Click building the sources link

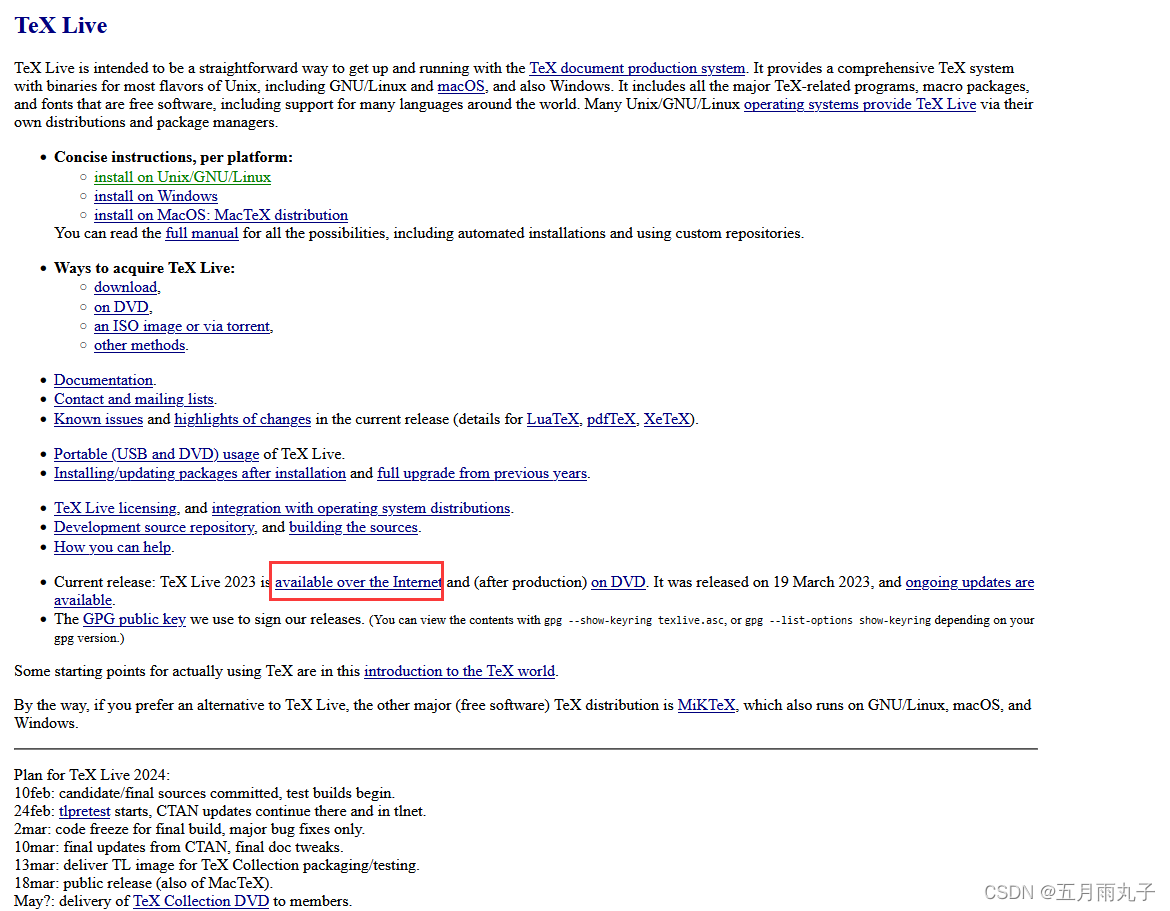point(354,527)
